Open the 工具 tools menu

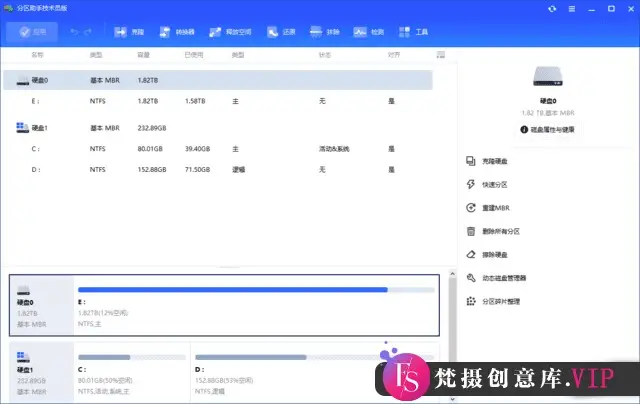[x=413, y=32]
